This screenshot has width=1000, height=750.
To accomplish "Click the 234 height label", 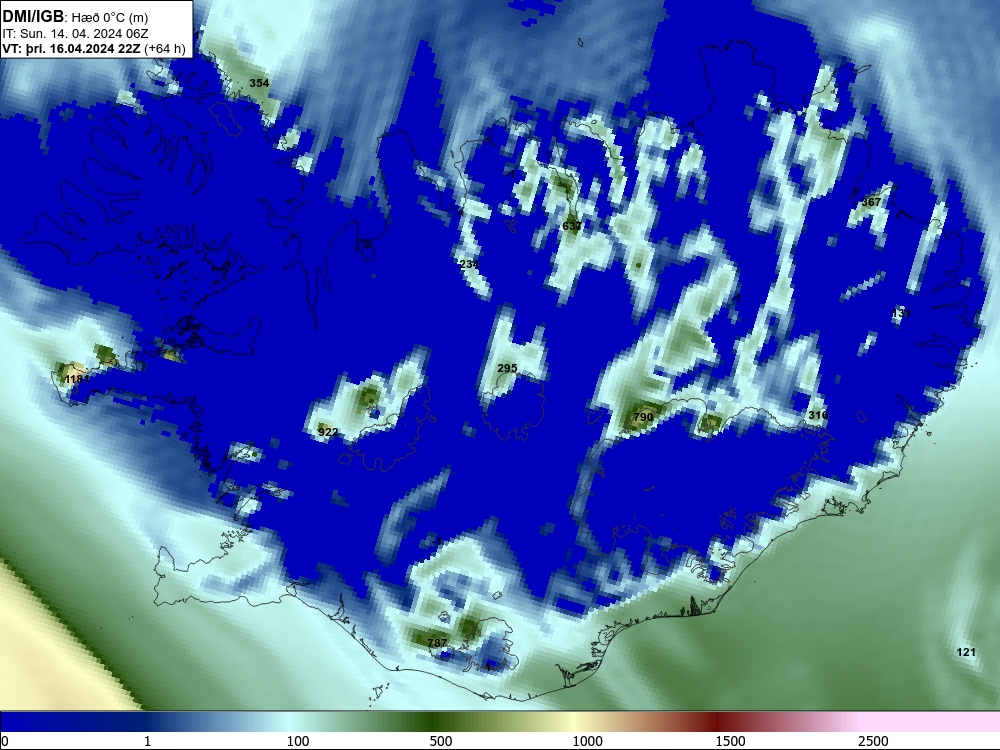I will coord(469,264).
